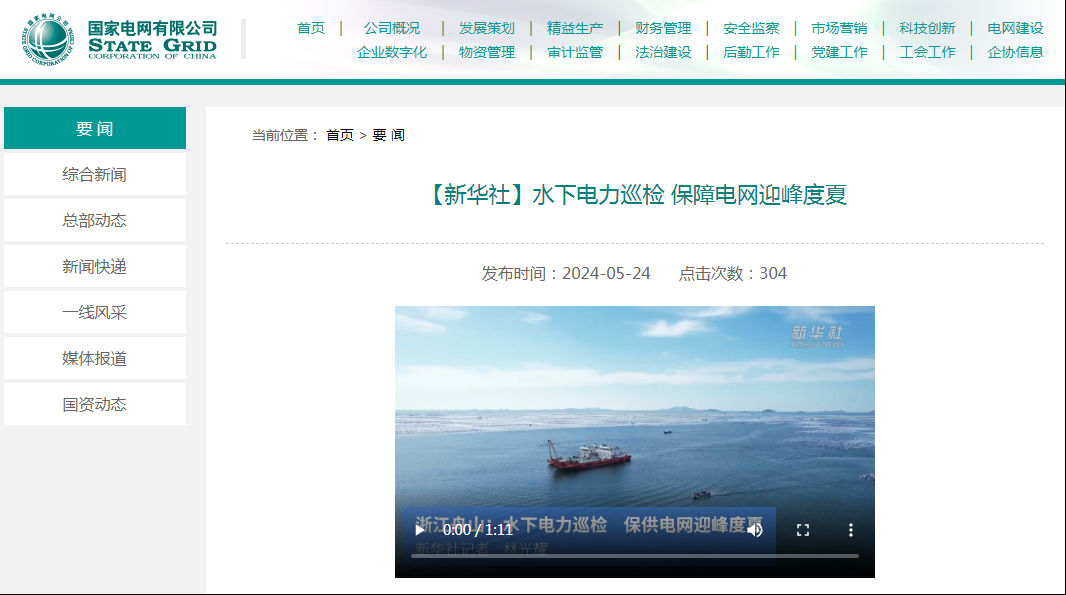Mute the video using the speaker icon
The image size is (1066, 595).
[x=755, y=530]
